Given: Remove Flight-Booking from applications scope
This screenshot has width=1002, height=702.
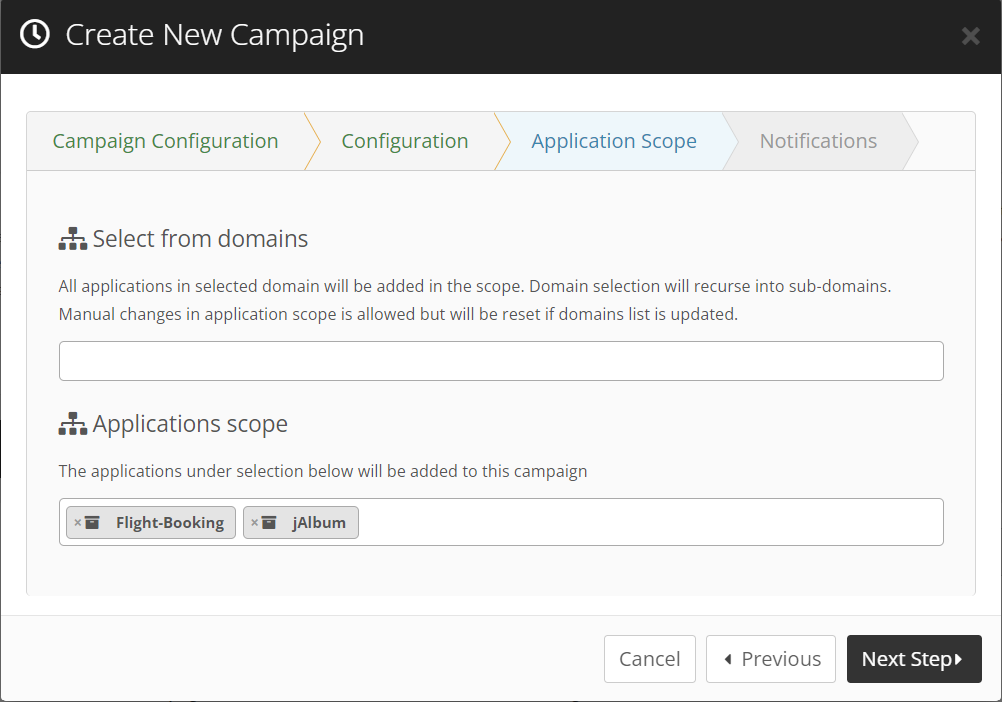Looking at the screenshot, I should click(77, 523).
